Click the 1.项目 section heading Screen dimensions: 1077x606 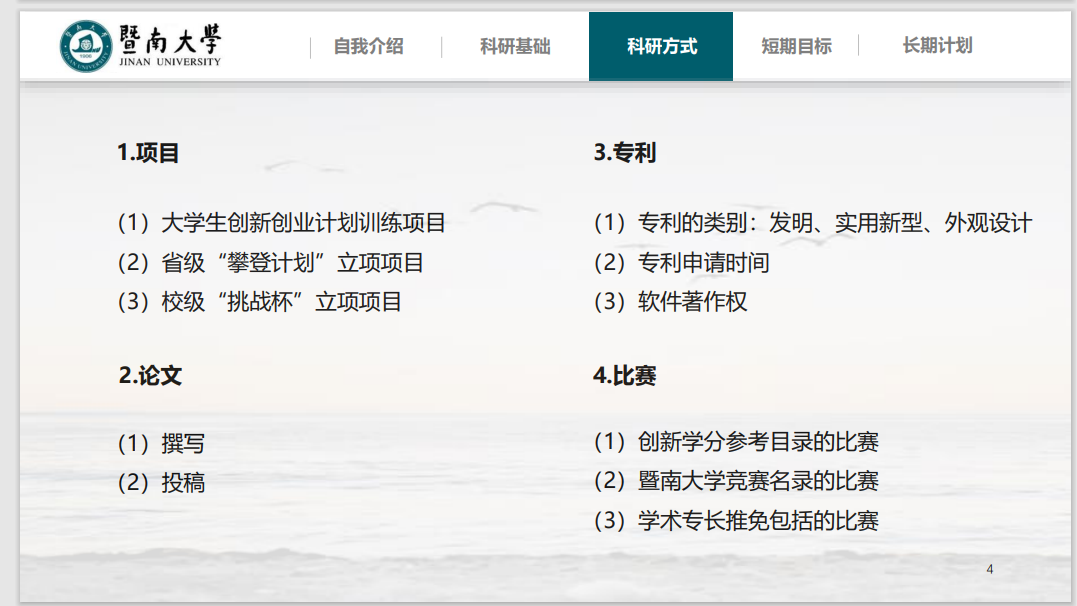[148, 153]
